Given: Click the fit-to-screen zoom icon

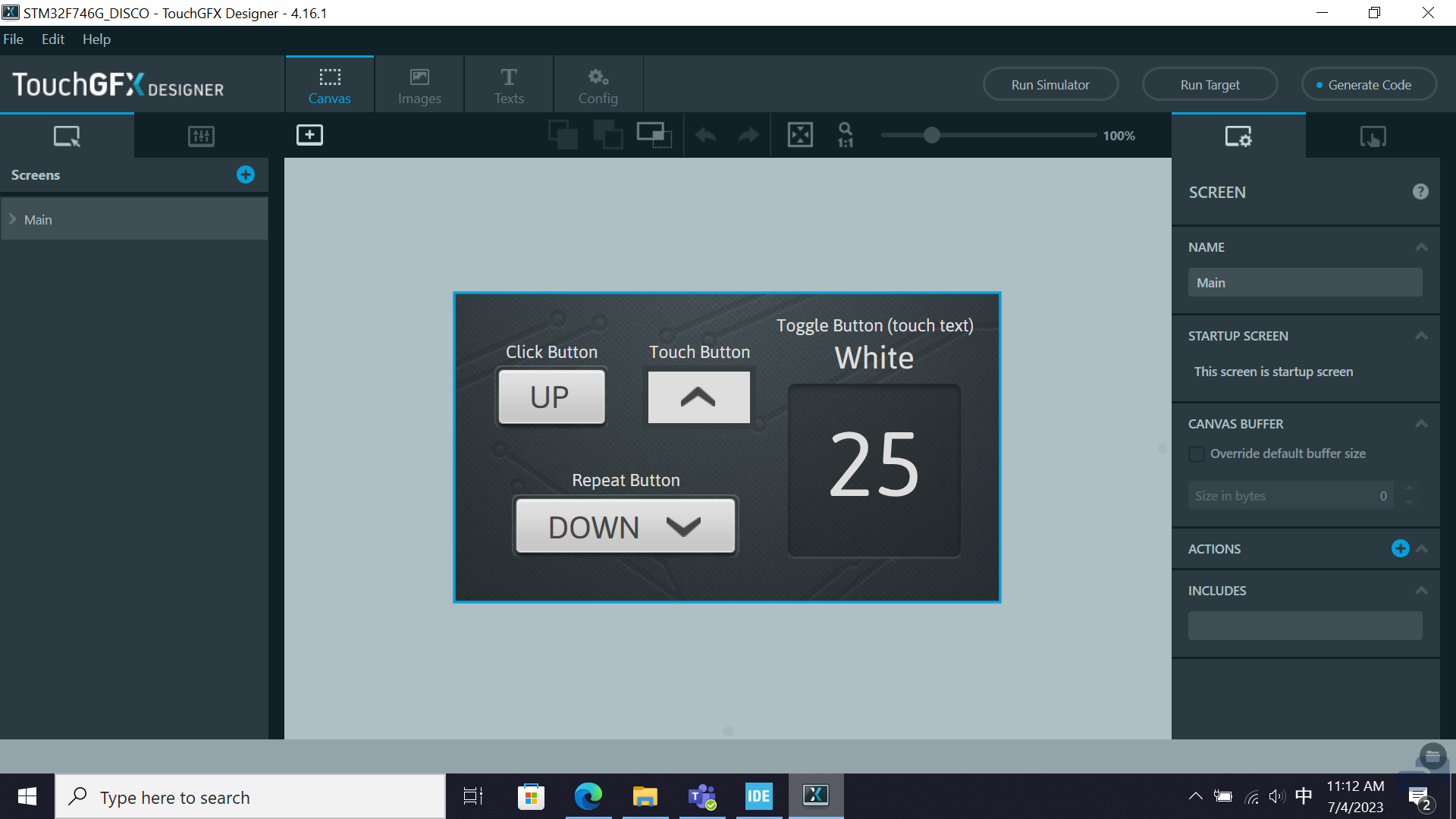Looking at the screenshot, I should click(x=800, y=135).
